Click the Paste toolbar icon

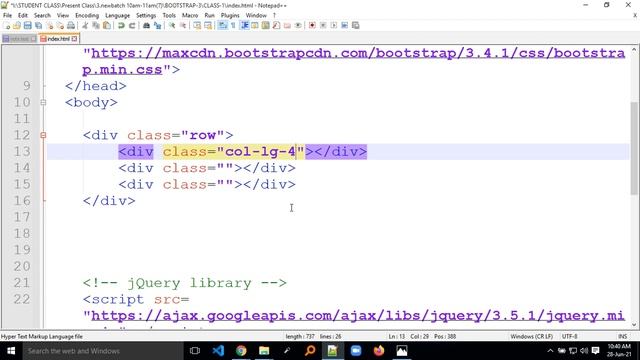[x=107, y=25]
